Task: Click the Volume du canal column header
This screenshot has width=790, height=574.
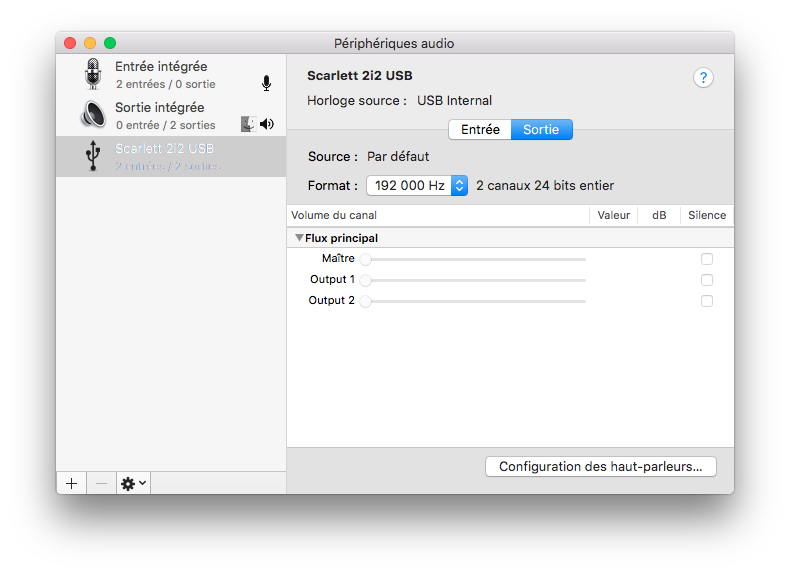Action: tap(438, 215)
